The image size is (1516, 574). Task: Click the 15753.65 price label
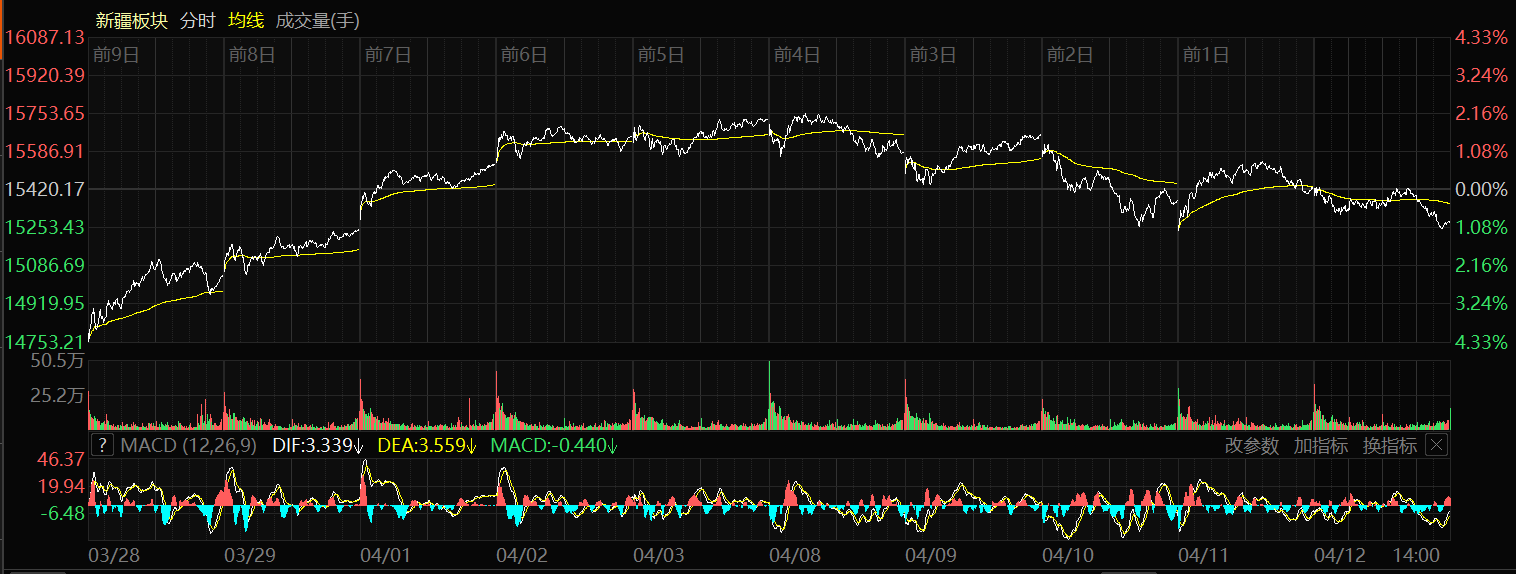pos(43,113)
